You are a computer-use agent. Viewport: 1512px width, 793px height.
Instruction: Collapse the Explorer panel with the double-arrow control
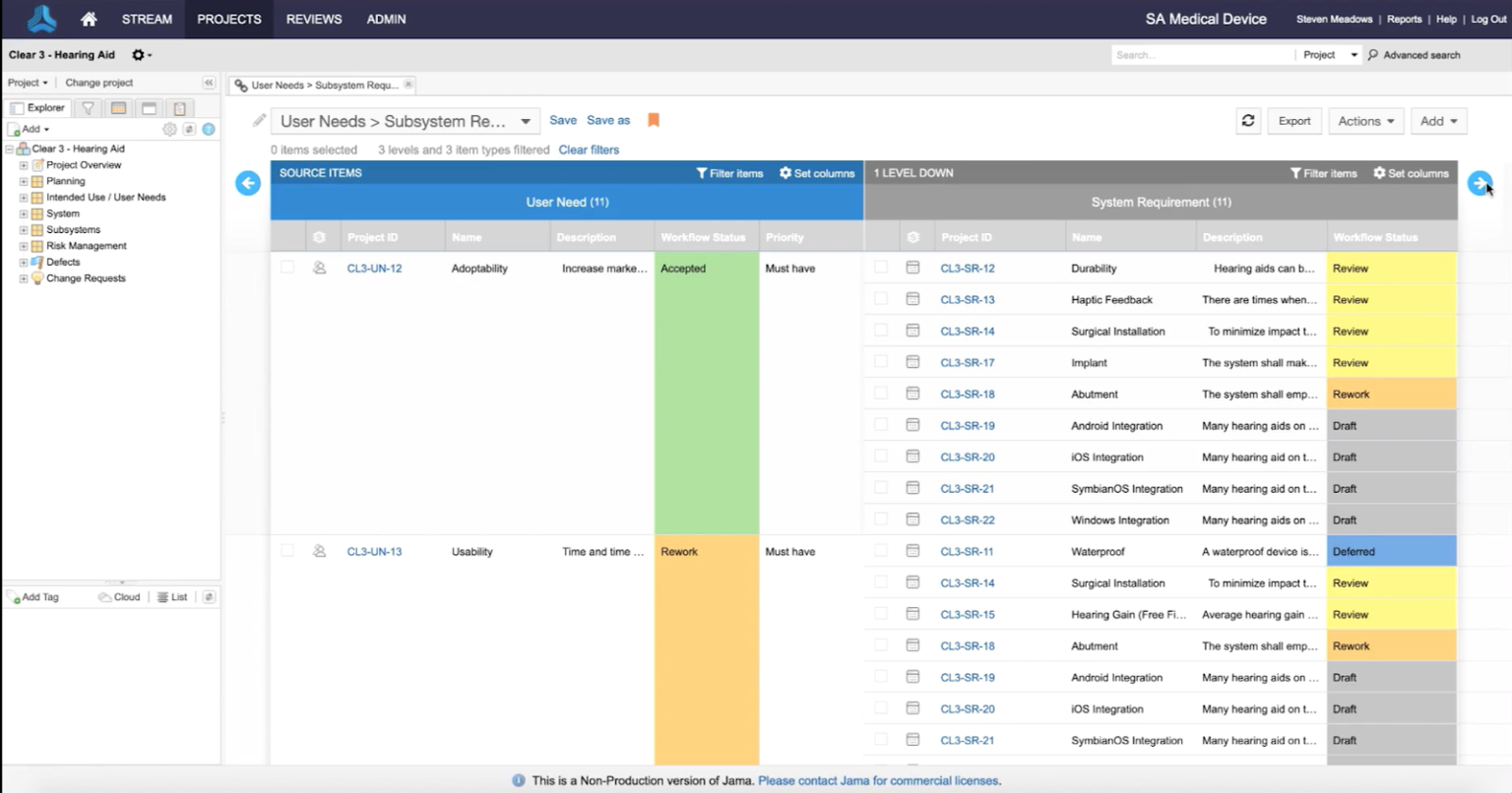pyautogui.click(x=208, y=82)
